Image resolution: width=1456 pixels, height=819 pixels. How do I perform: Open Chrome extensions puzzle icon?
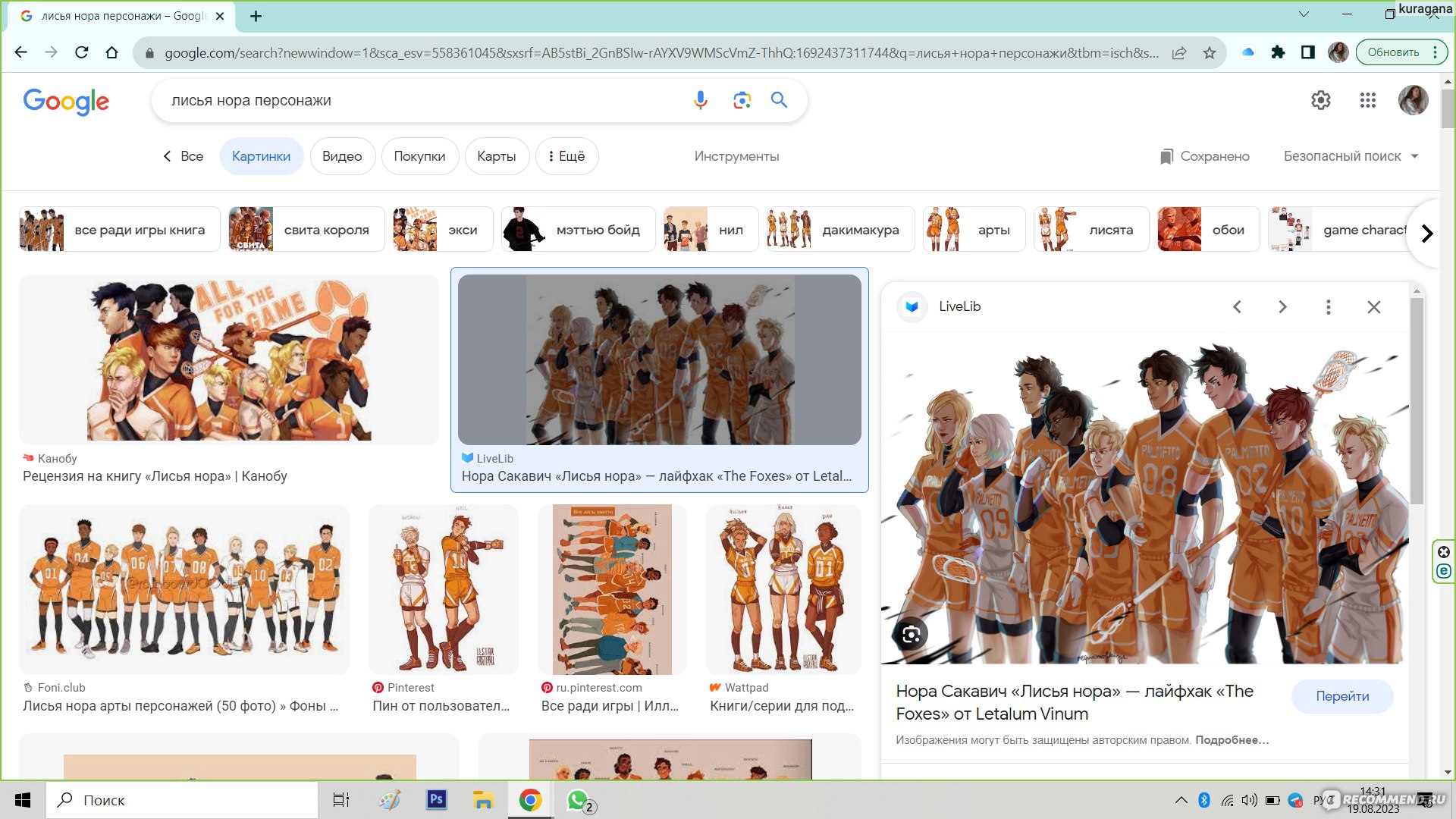coord(1278,52)
